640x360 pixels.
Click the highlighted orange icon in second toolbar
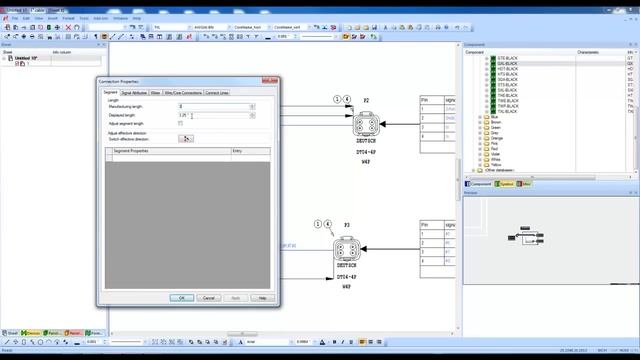(104, 37)
